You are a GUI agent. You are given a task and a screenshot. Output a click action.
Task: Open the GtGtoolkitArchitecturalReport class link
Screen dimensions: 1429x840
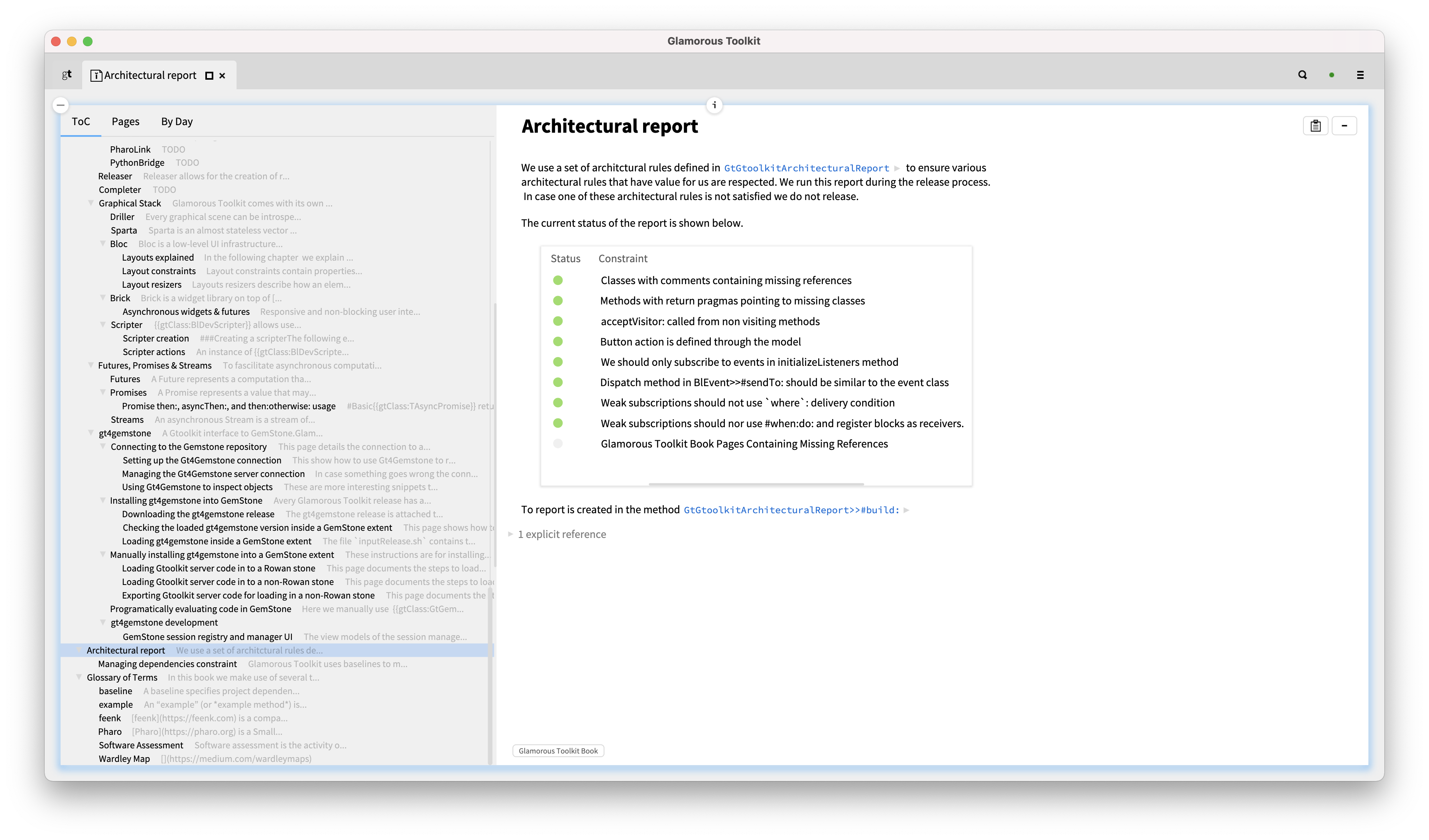click(807, 168)
